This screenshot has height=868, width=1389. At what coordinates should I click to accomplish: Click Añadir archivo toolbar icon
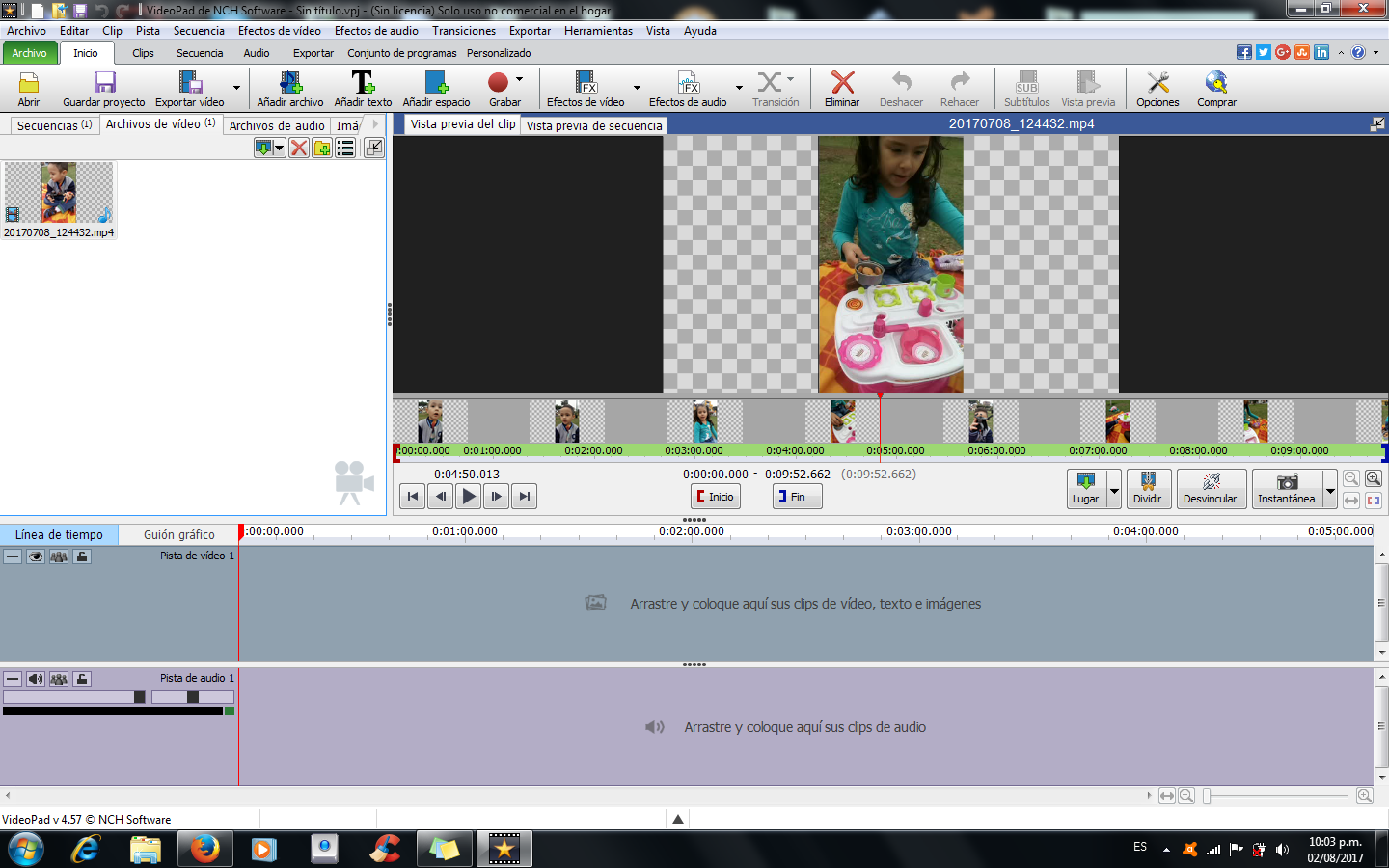tap(290, 83)
